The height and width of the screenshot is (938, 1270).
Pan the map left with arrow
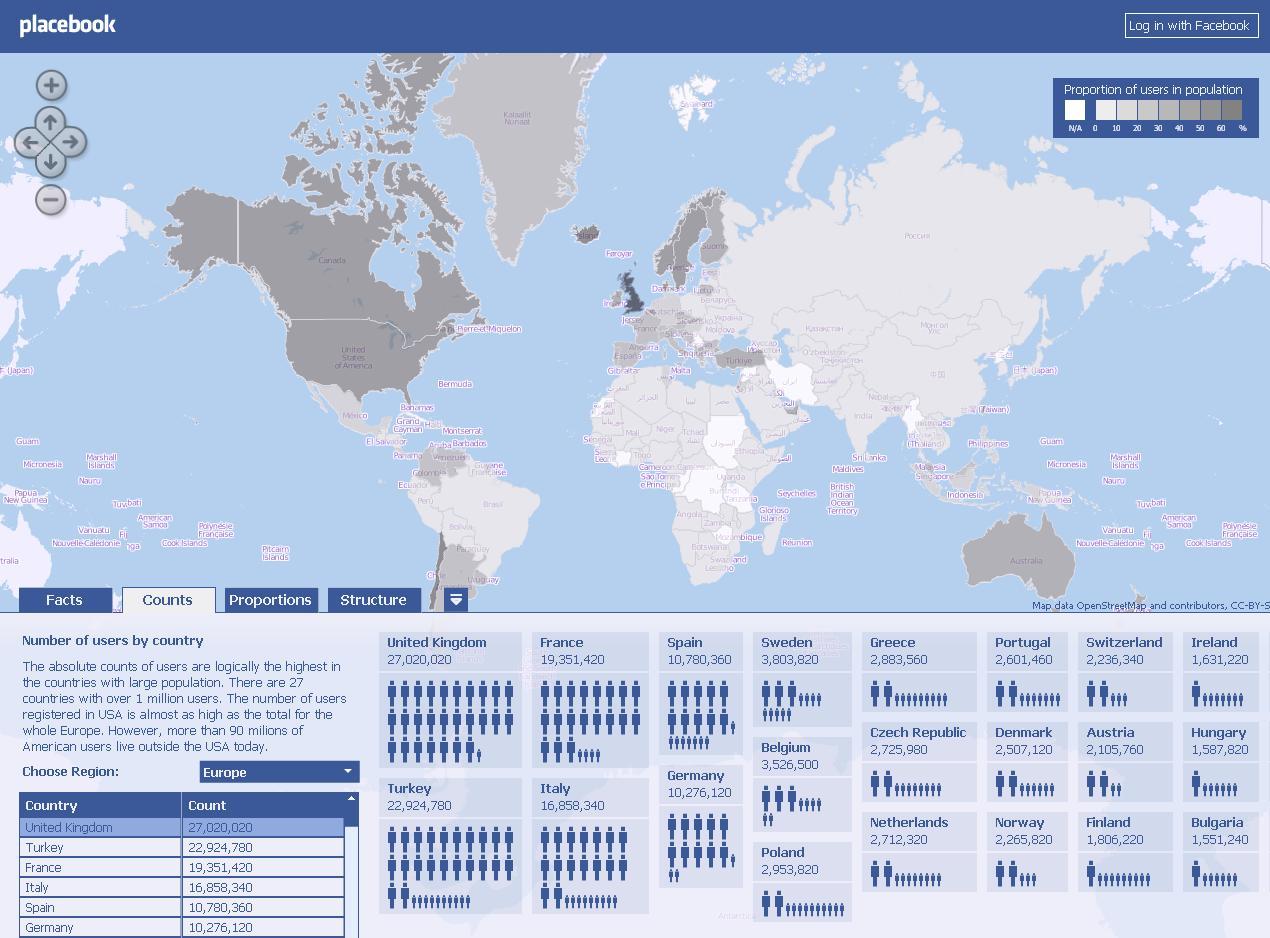(x=29, y=143)
